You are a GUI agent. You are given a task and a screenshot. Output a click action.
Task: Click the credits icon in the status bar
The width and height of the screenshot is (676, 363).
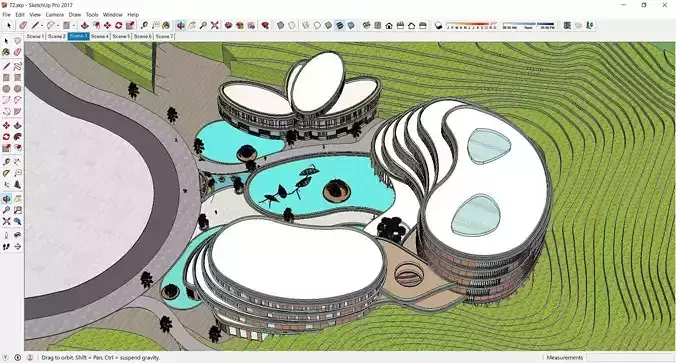pos(18,357)
